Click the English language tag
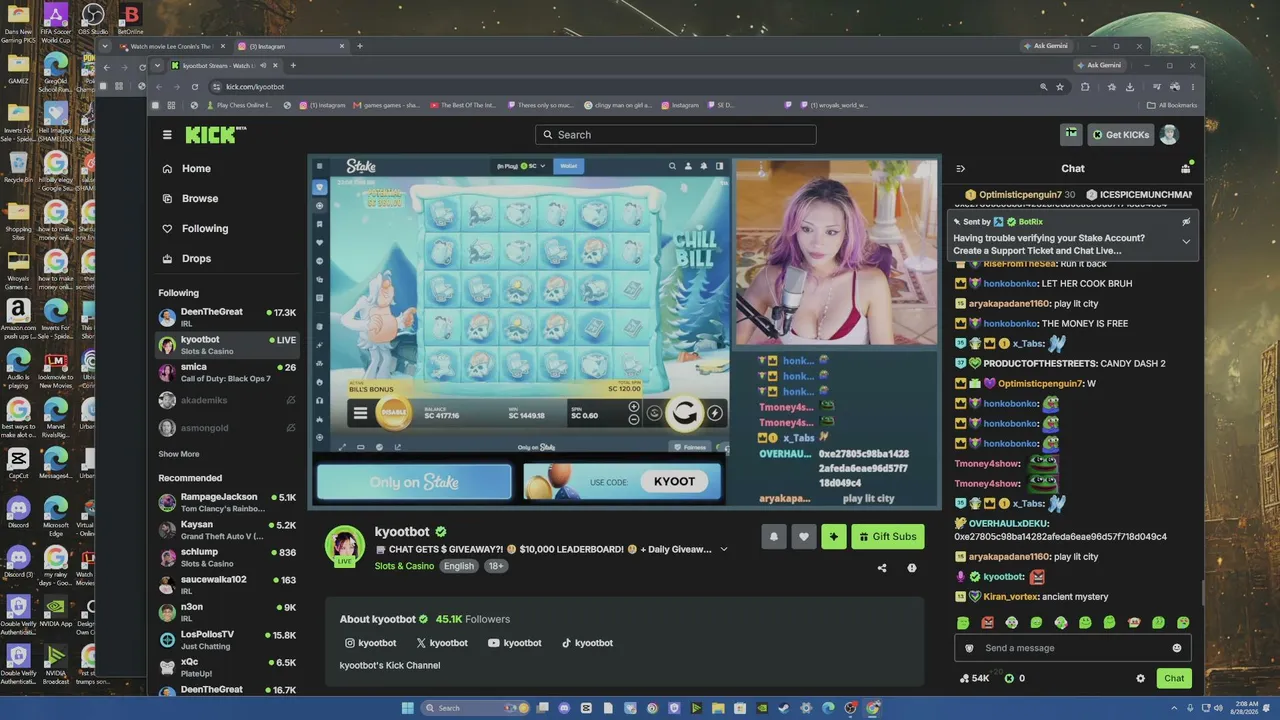The height and width of the screenshot is (720, 1280). 459,566
